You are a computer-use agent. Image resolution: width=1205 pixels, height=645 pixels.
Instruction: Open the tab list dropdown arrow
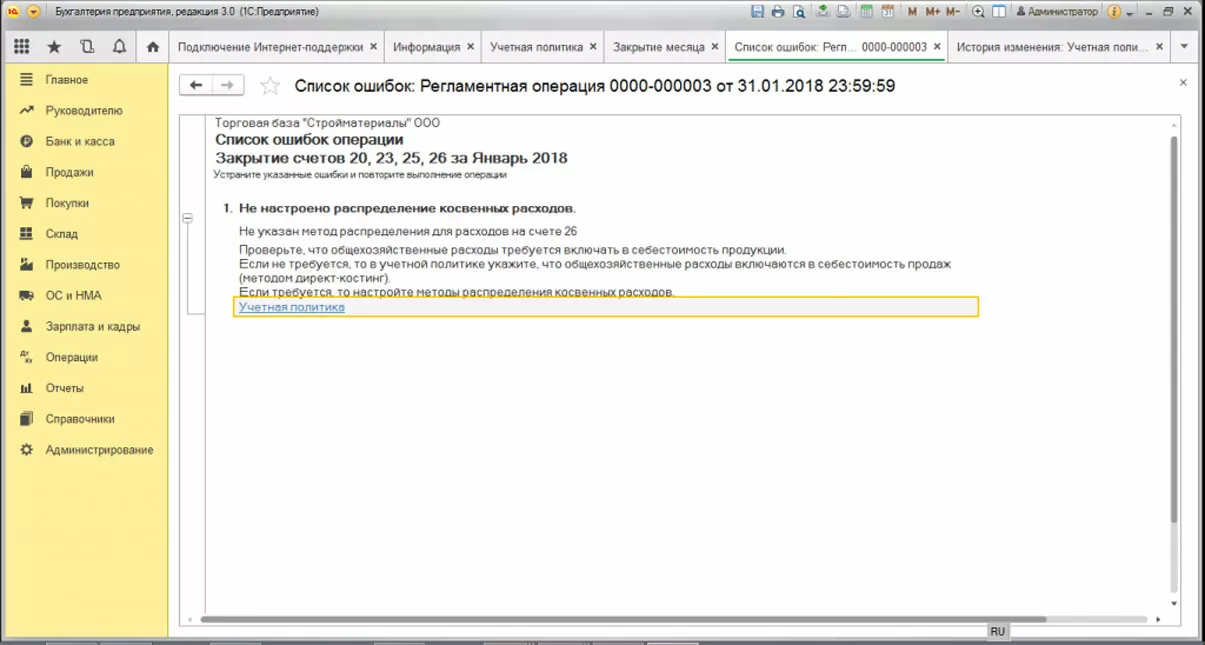[x=1184, y=47]
